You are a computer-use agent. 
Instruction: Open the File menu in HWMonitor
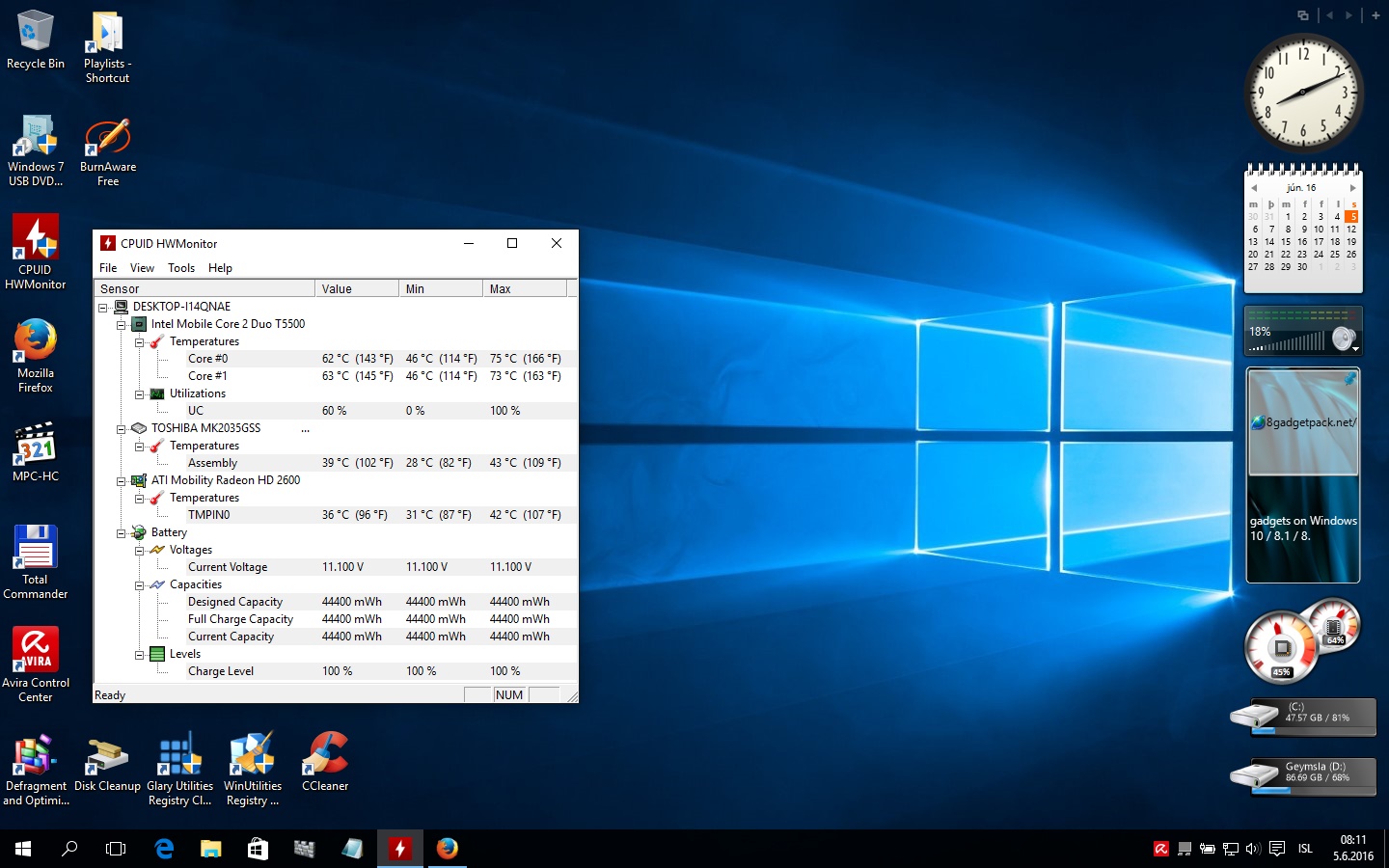tap(108, 268)
